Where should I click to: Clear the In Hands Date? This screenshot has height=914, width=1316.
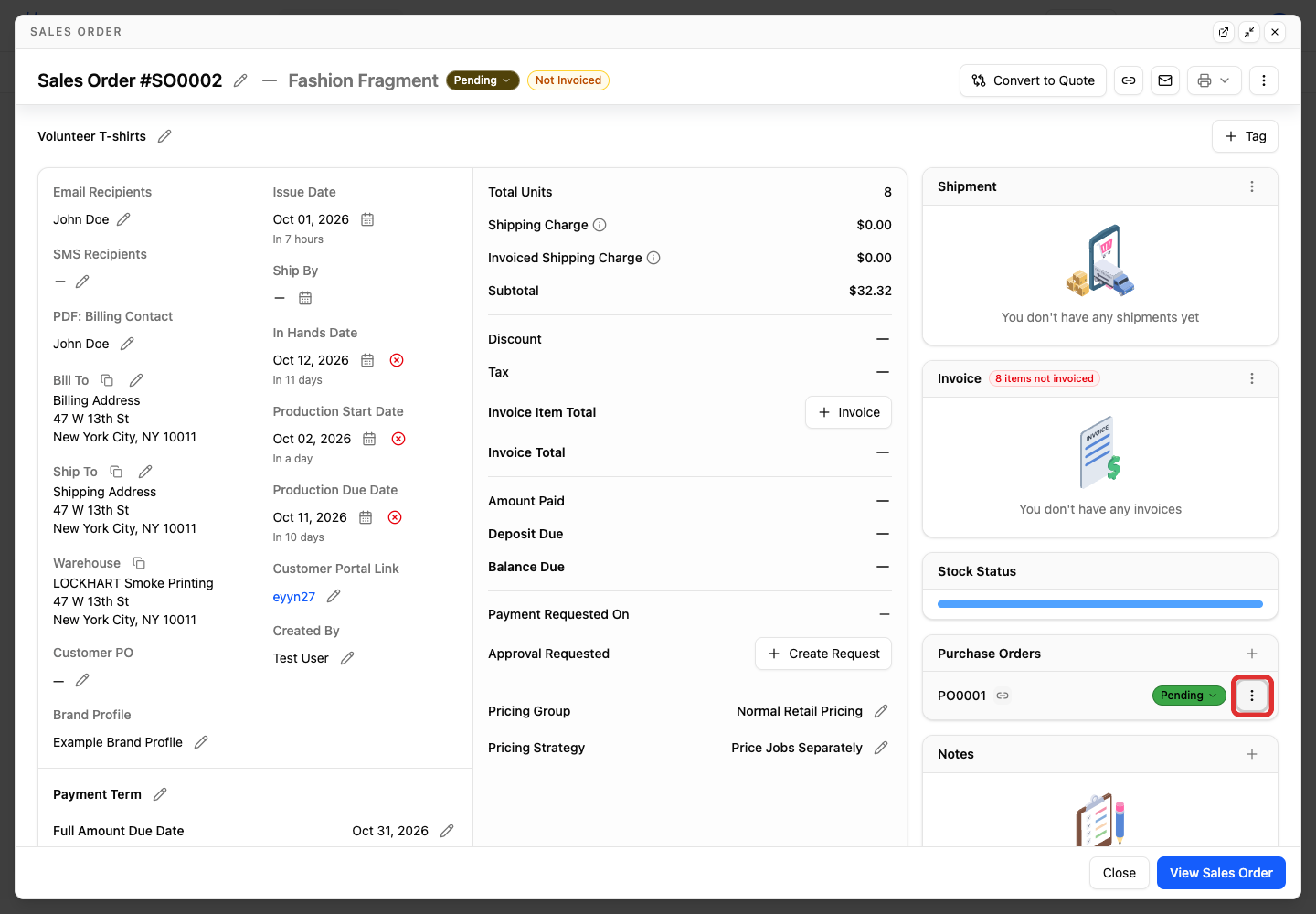397,360
